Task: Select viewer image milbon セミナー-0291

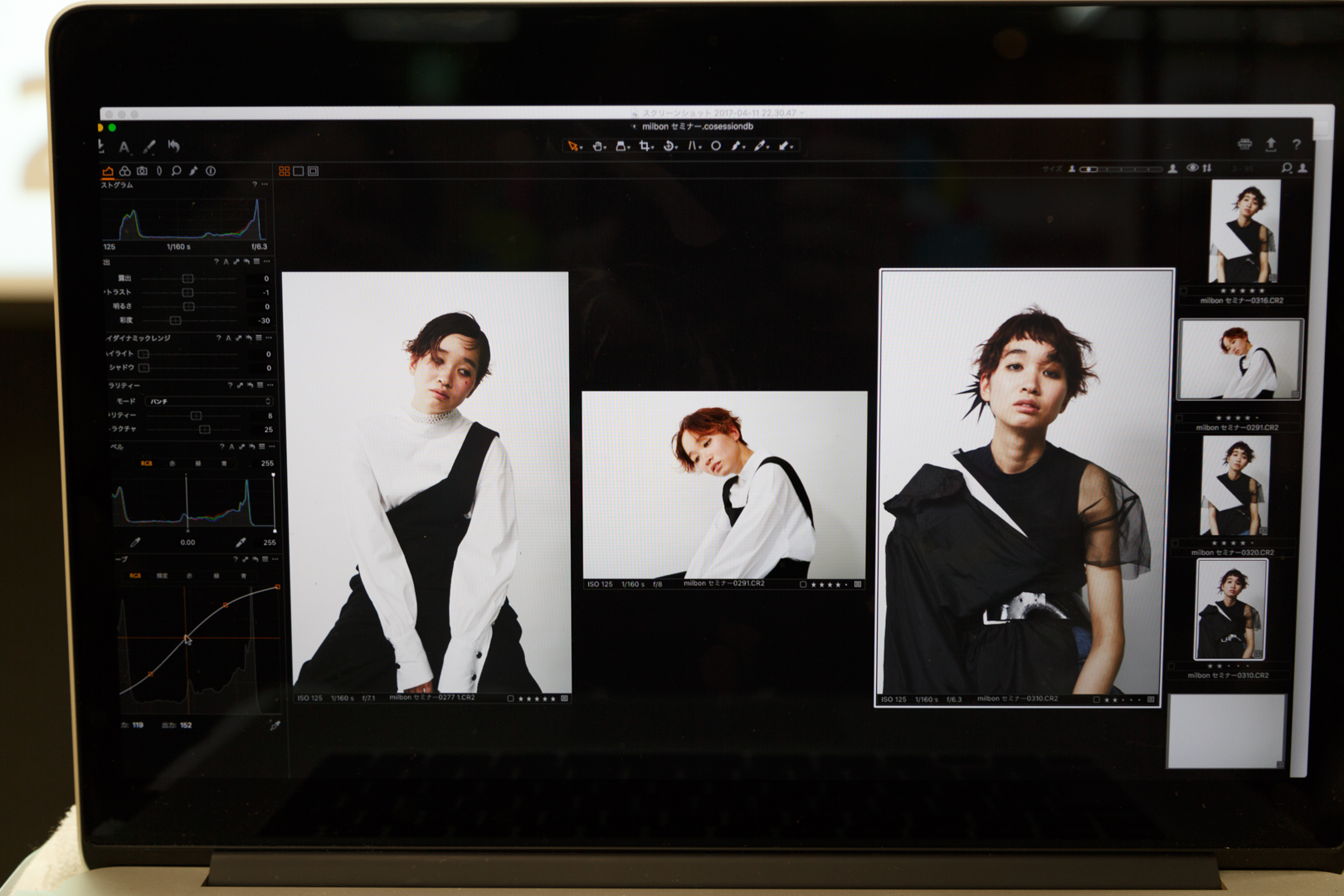Action: [724, 485]
